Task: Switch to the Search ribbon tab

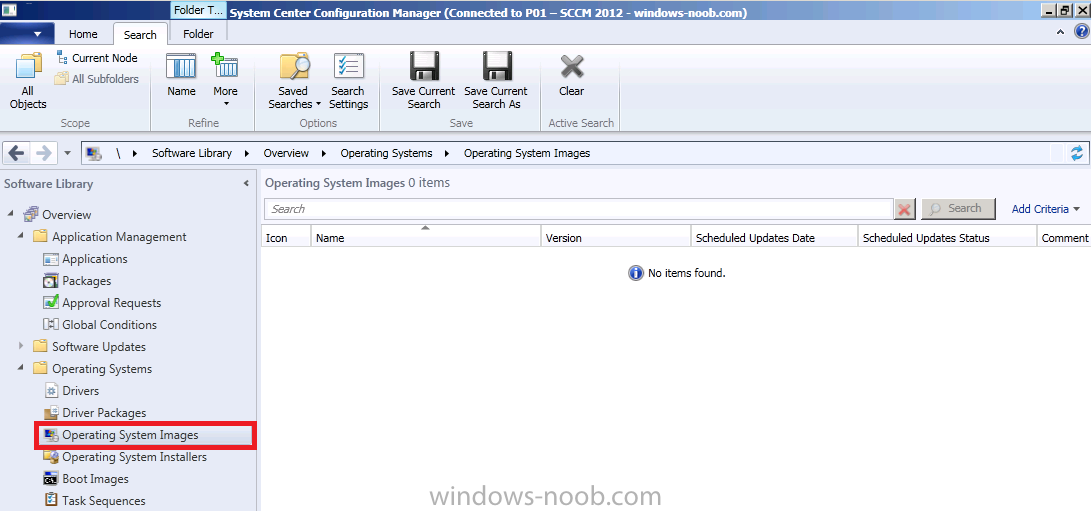Action: [140, 34]
